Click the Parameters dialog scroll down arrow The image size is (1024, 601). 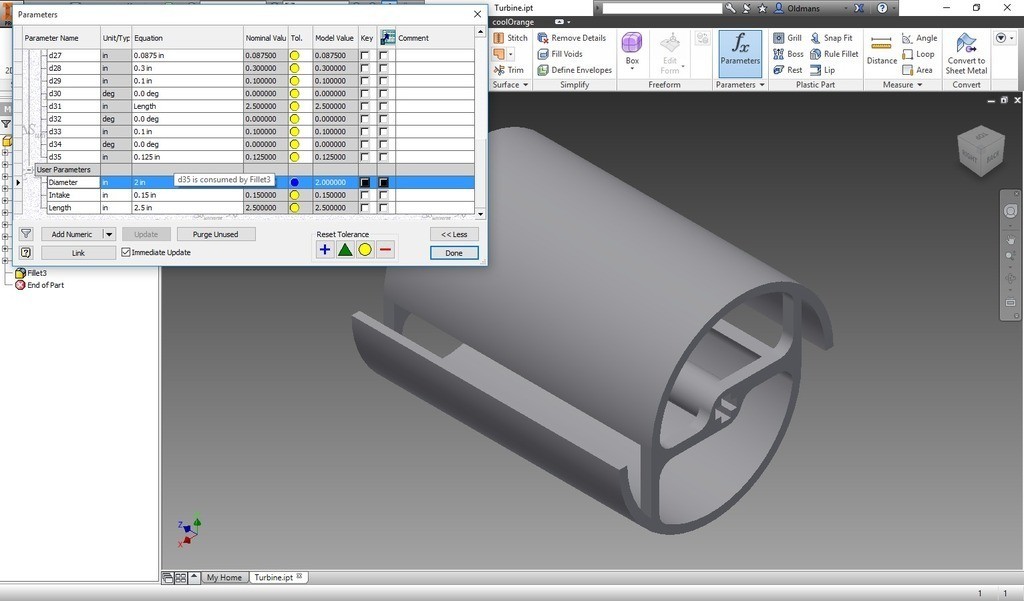point(481,214)
